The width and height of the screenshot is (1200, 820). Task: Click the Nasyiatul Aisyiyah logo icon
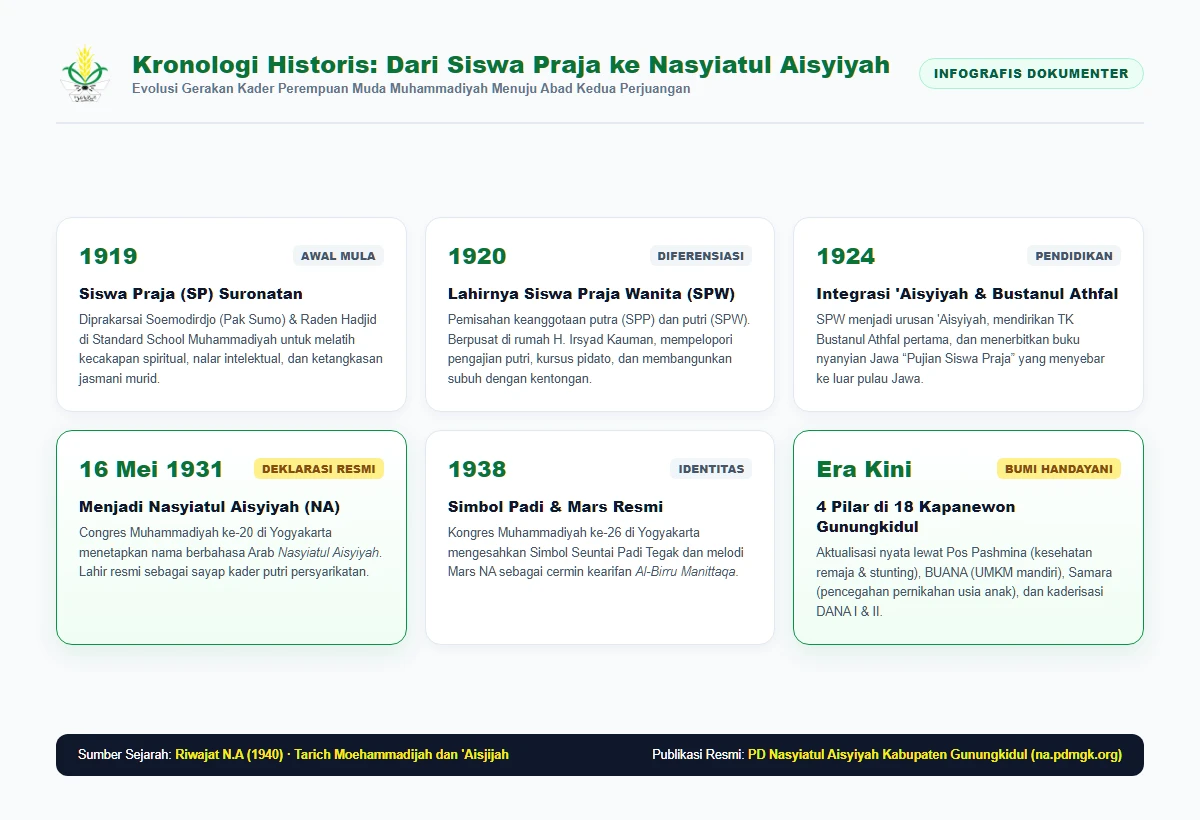(85, 73)
